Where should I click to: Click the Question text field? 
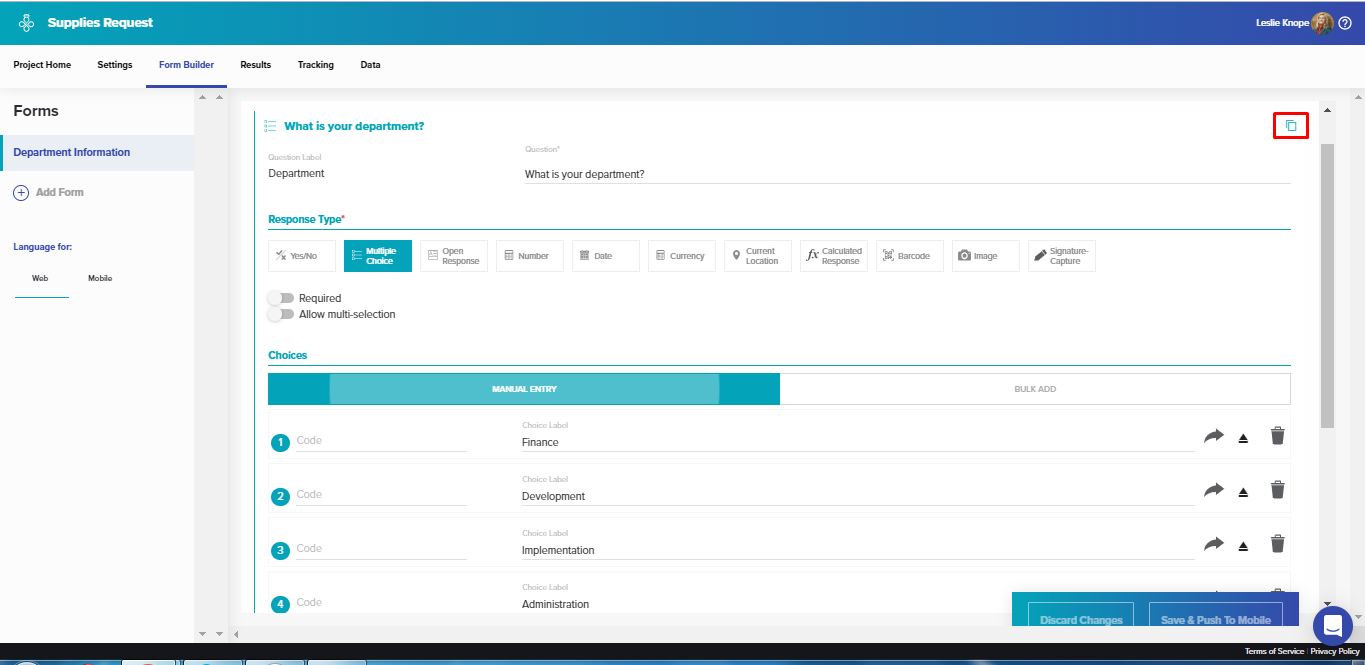pos(907,174)
